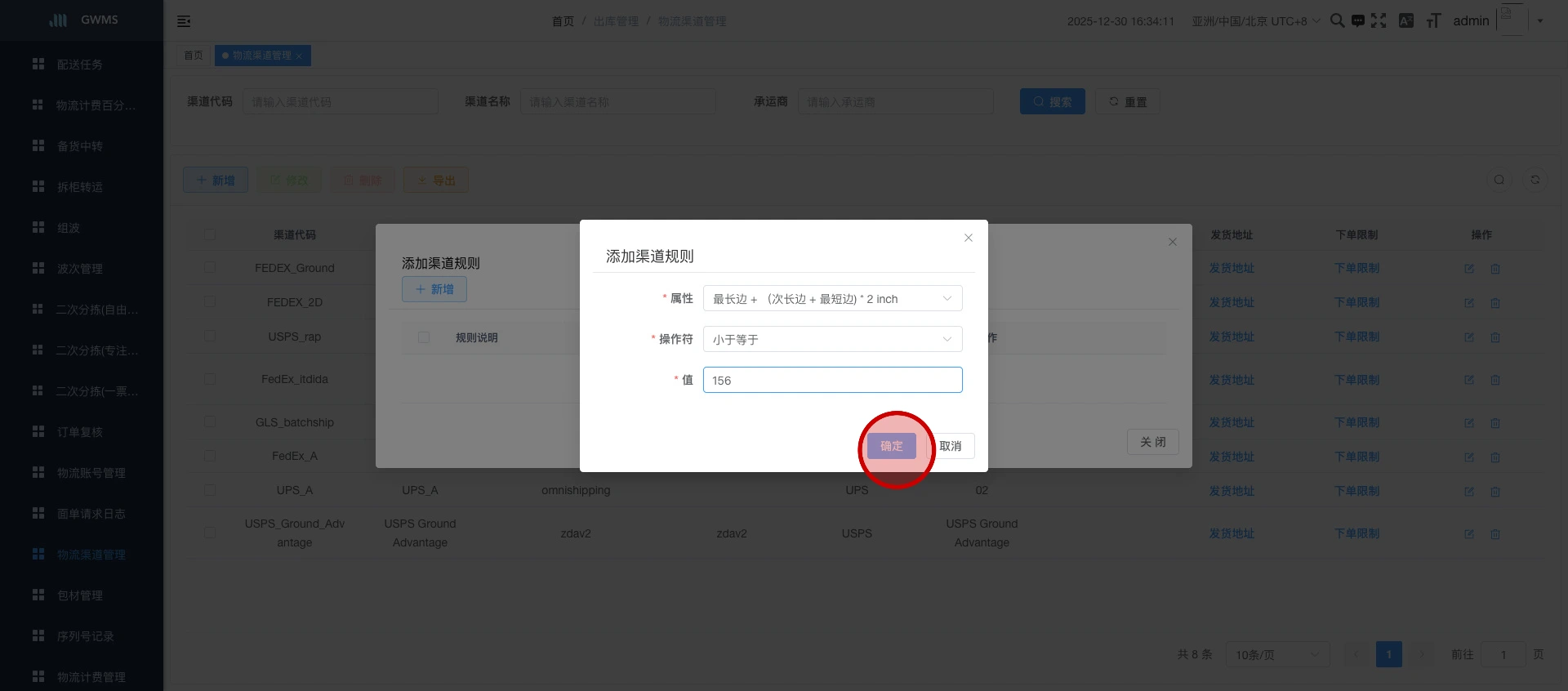This screenshot has width=1568, height=691.
Task: Open 下单限制 link for USPS_Ground_Advantage
Action: (1356, 533)
